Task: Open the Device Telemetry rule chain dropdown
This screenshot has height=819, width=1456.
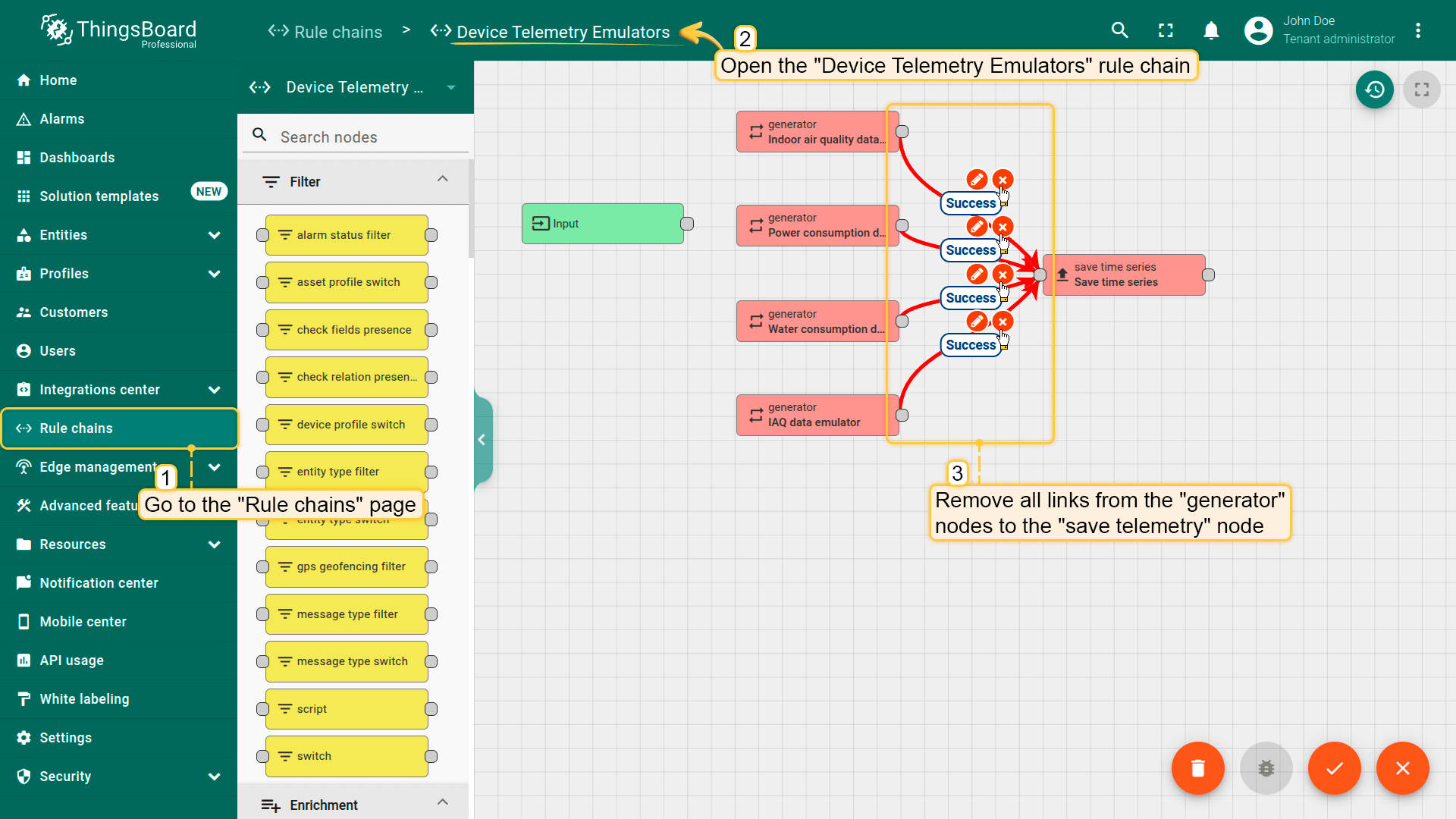Action: (x=451, y=87)
